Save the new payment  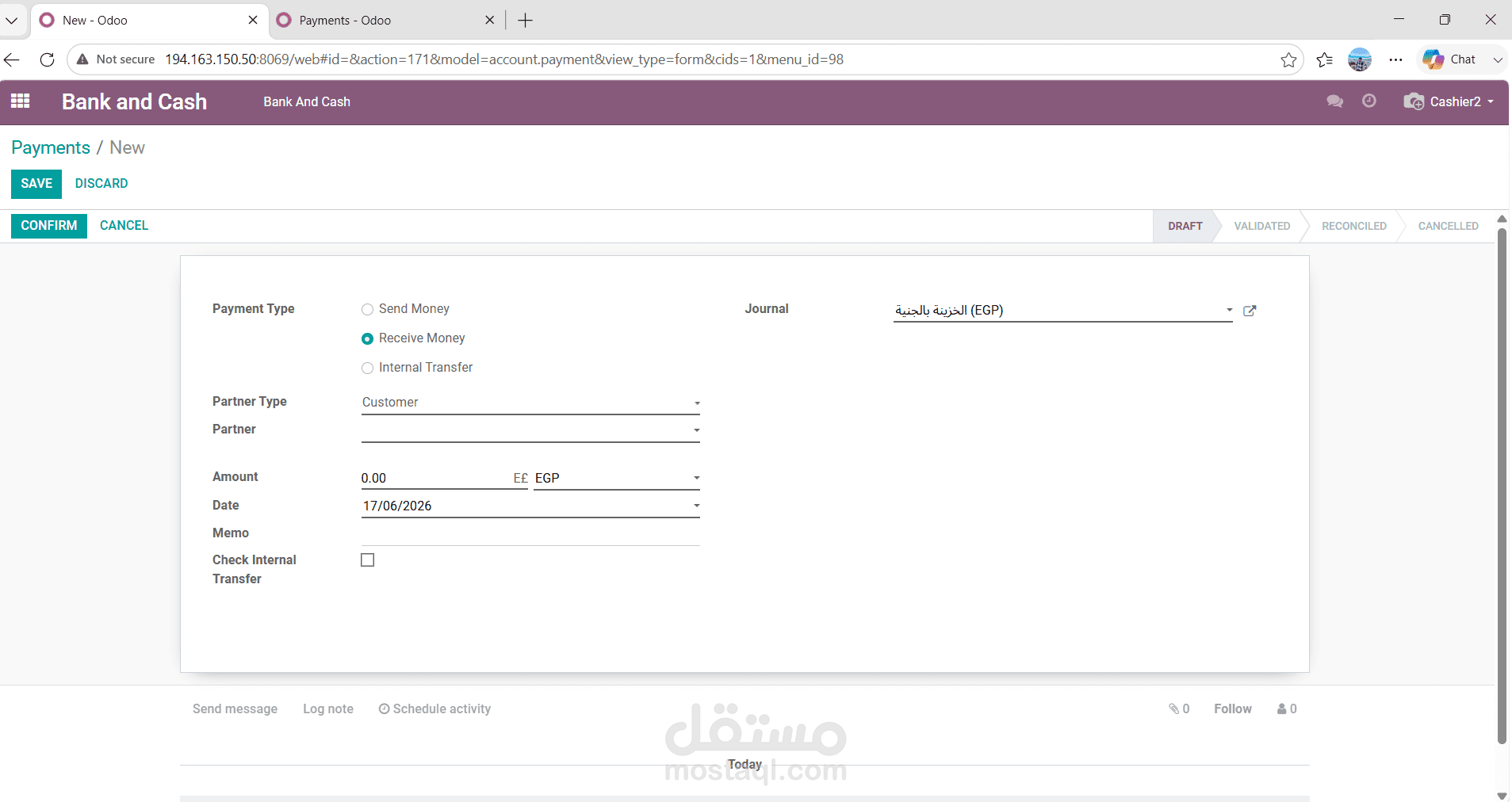tap(36, 184)
